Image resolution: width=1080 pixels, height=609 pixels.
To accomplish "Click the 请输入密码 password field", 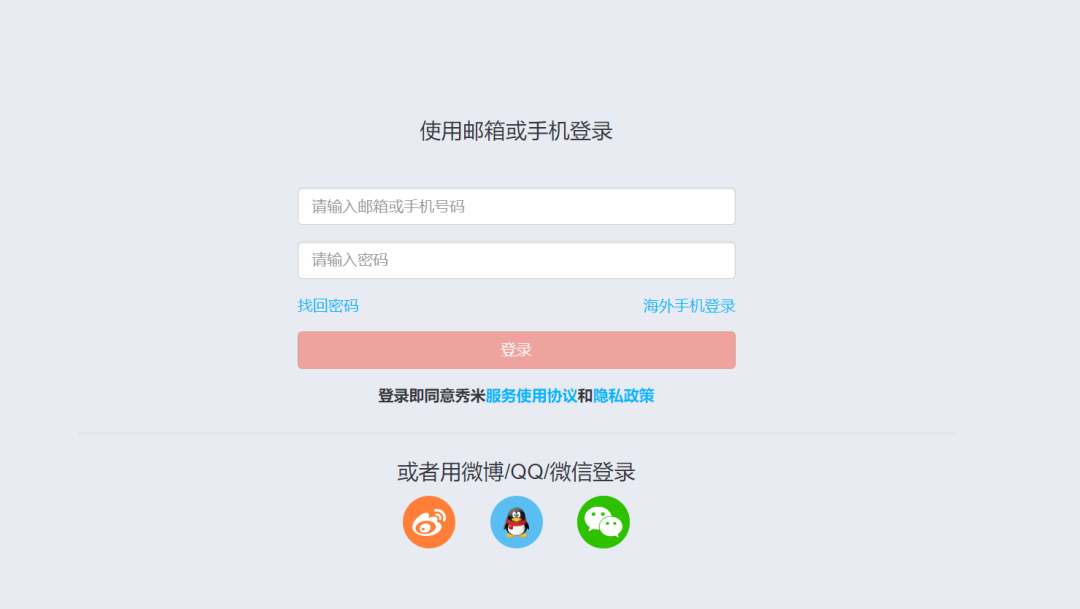I will (x=516, y=260).
